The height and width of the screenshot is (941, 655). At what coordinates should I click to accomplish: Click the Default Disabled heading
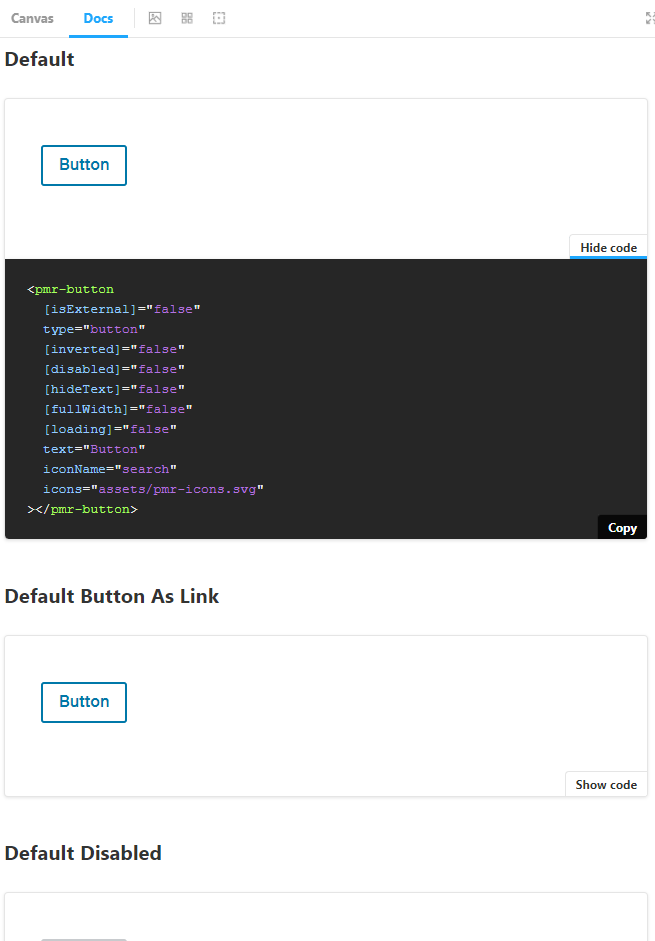83,853
